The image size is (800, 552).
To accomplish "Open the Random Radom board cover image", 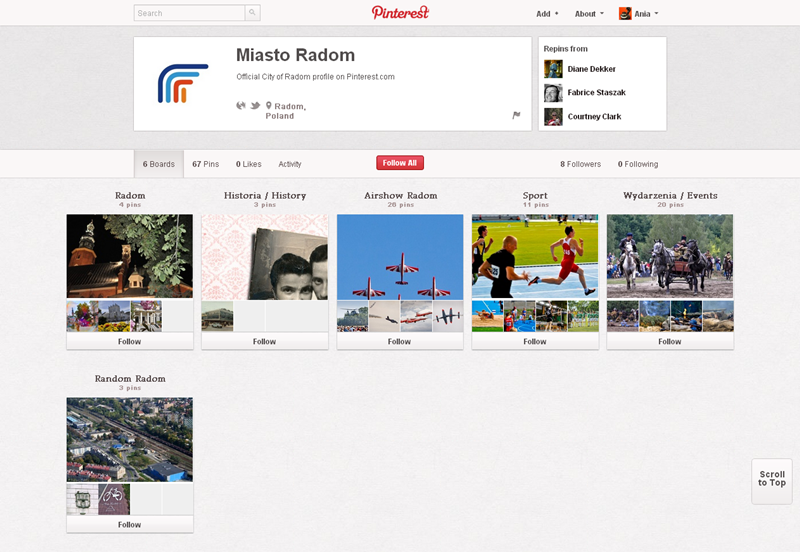I will pyautogui.click(x=129, y=439).
